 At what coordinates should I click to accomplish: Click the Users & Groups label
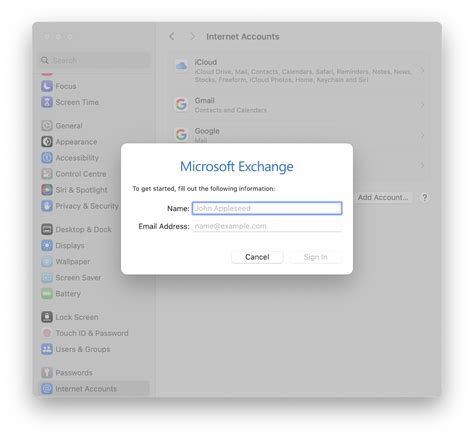83,349
